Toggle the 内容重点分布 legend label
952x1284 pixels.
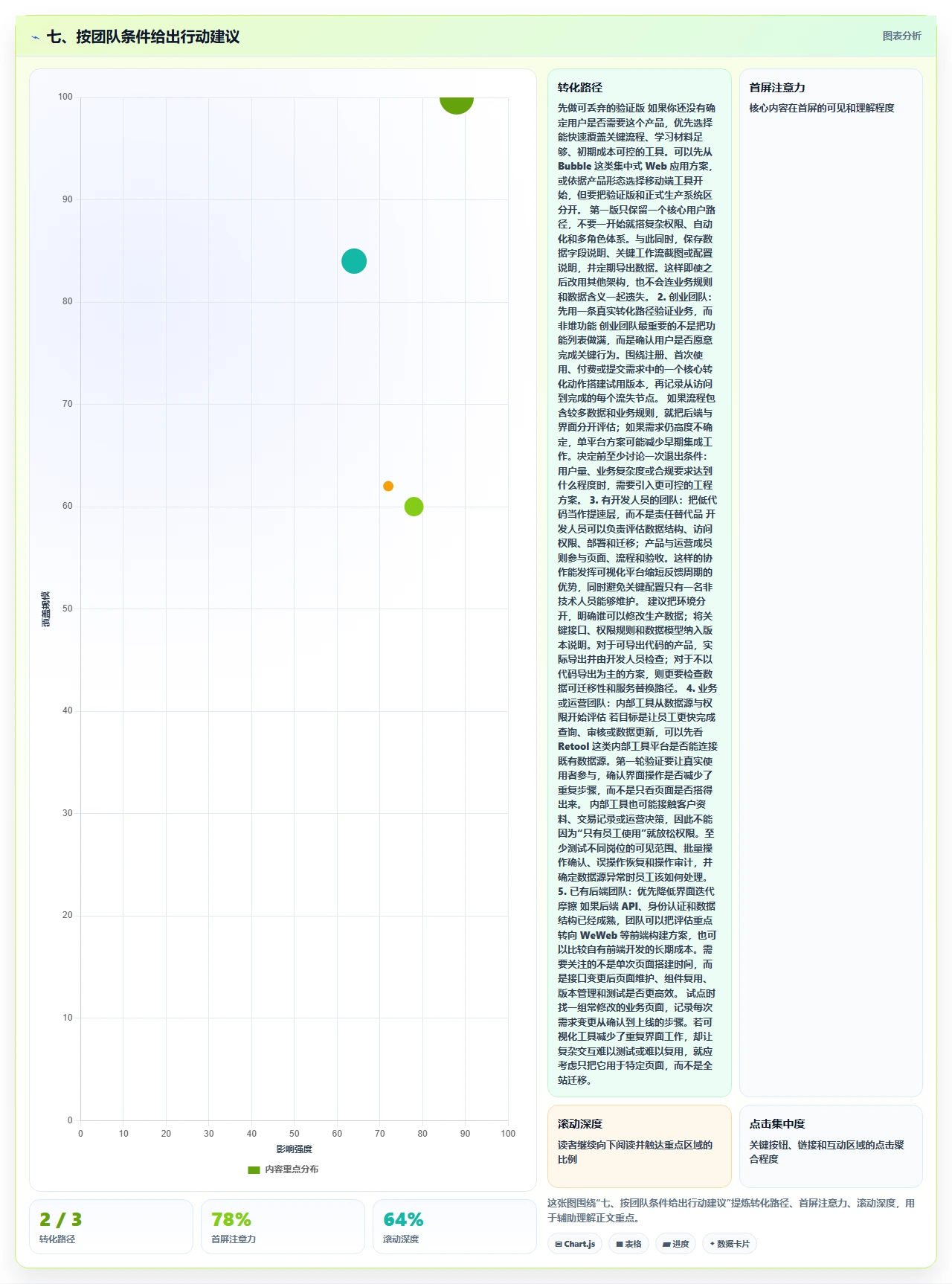tap(292, 1169)
